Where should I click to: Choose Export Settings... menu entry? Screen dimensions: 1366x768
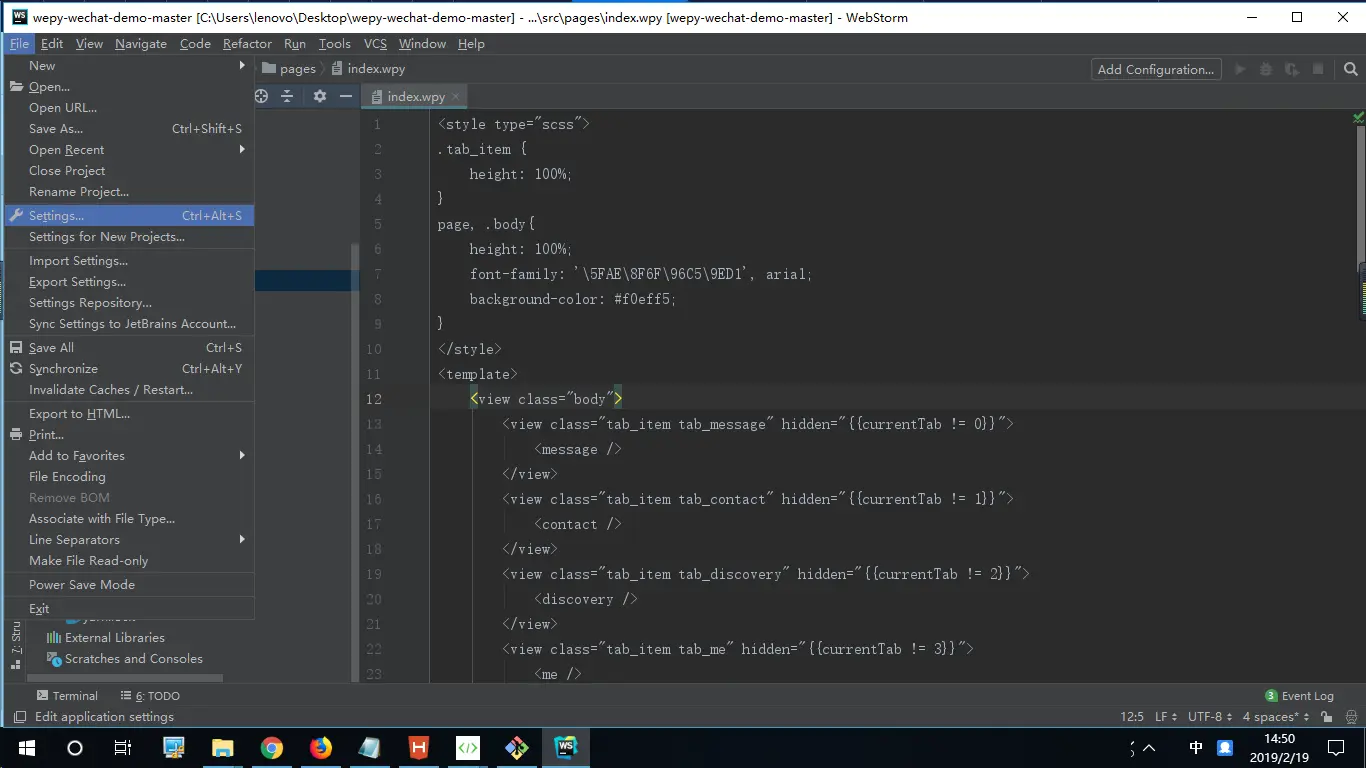(x=129, y=282)
